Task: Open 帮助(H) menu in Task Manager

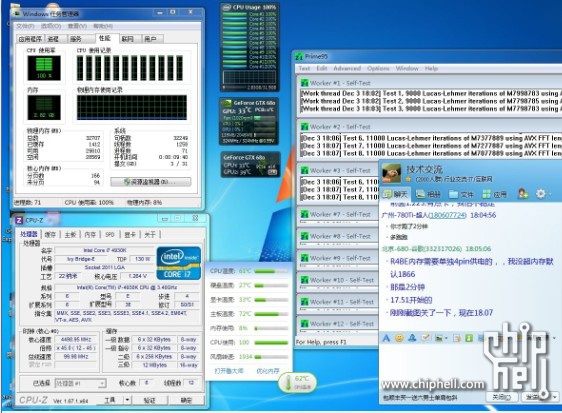Action: tap(103, 26)
